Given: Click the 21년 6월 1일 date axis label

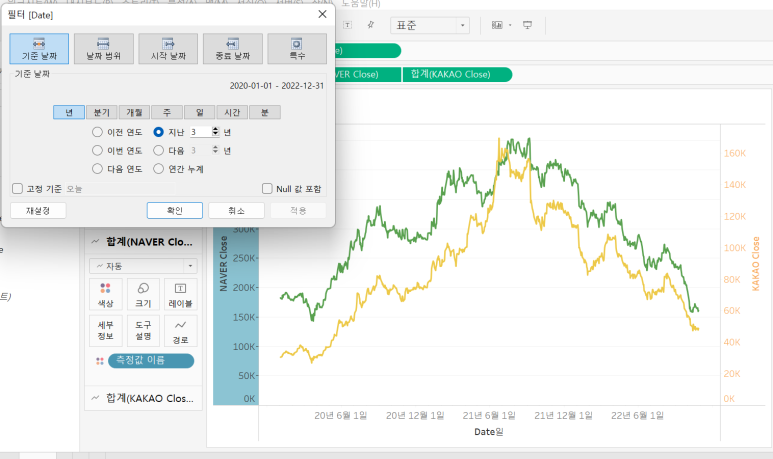Looking at the screenshot, I should click(x=489, y=416).
